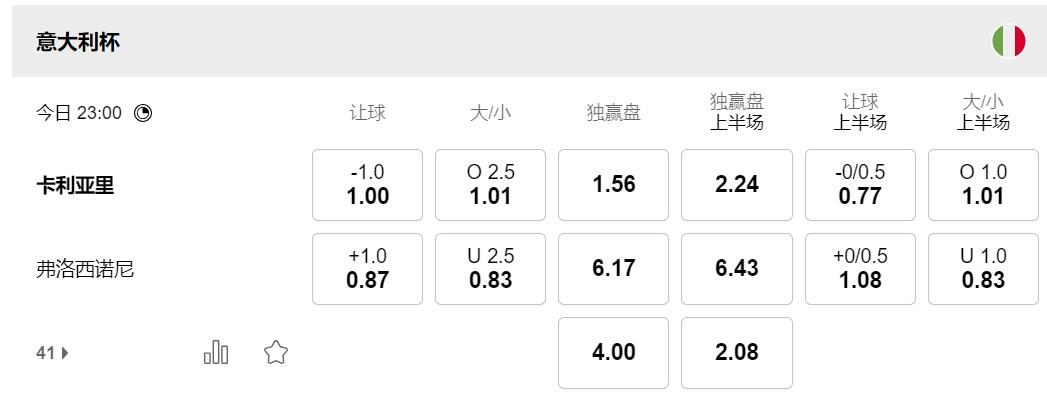1047x406 pixels.
Task: Toggle the favorite star for this match
Action: pyautogui.click(x=276, y=352)
